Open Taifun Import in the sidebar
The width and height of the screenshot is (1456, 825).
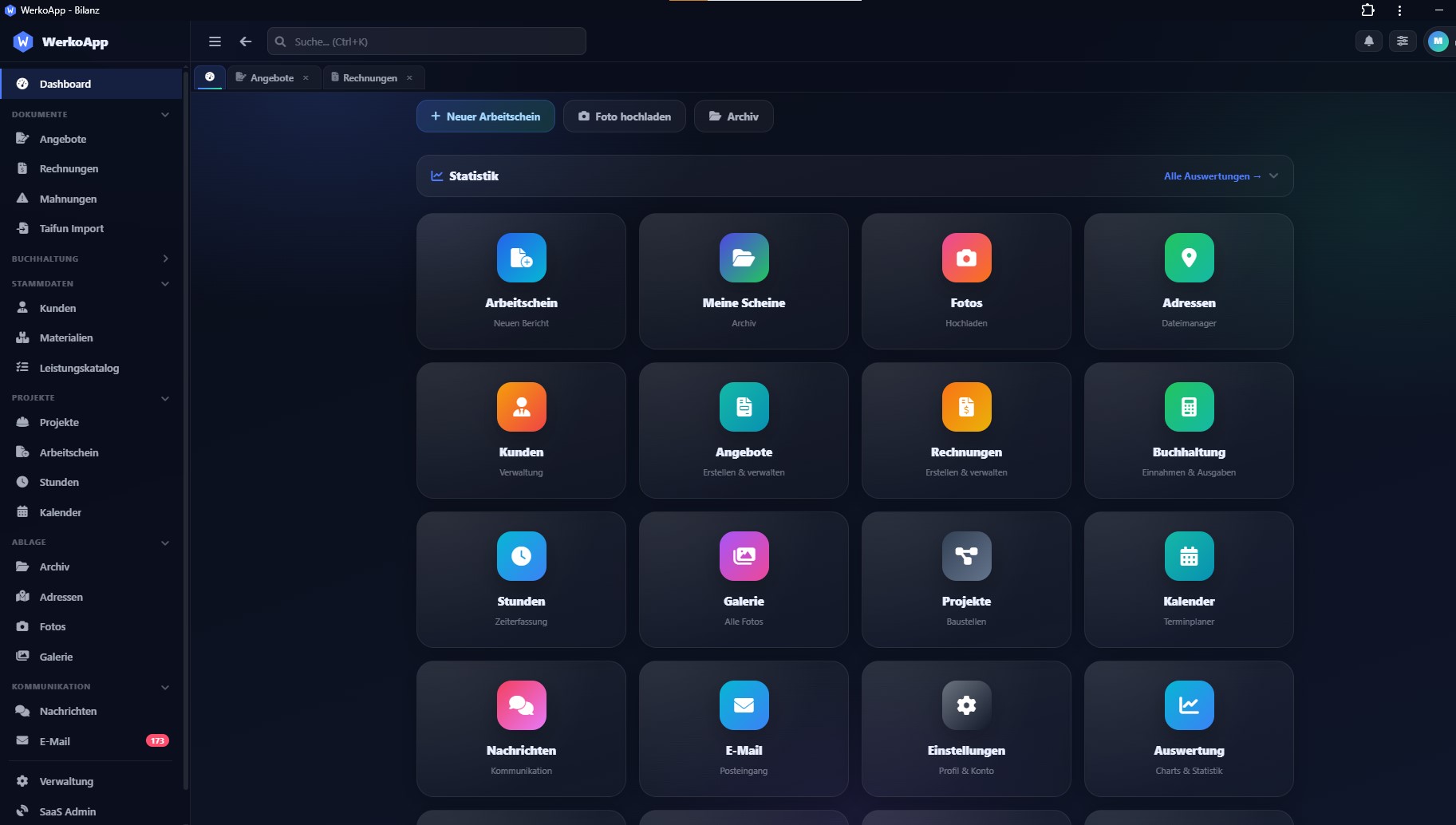click(92, 228)
